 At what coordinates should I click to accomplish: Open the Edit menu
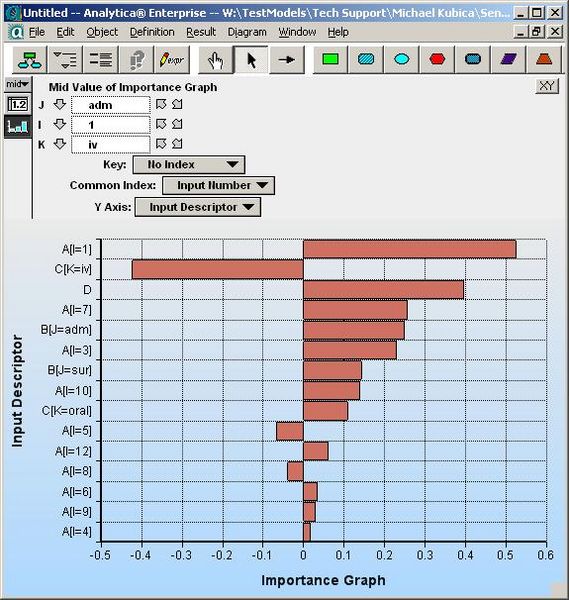tap(65, 32)
